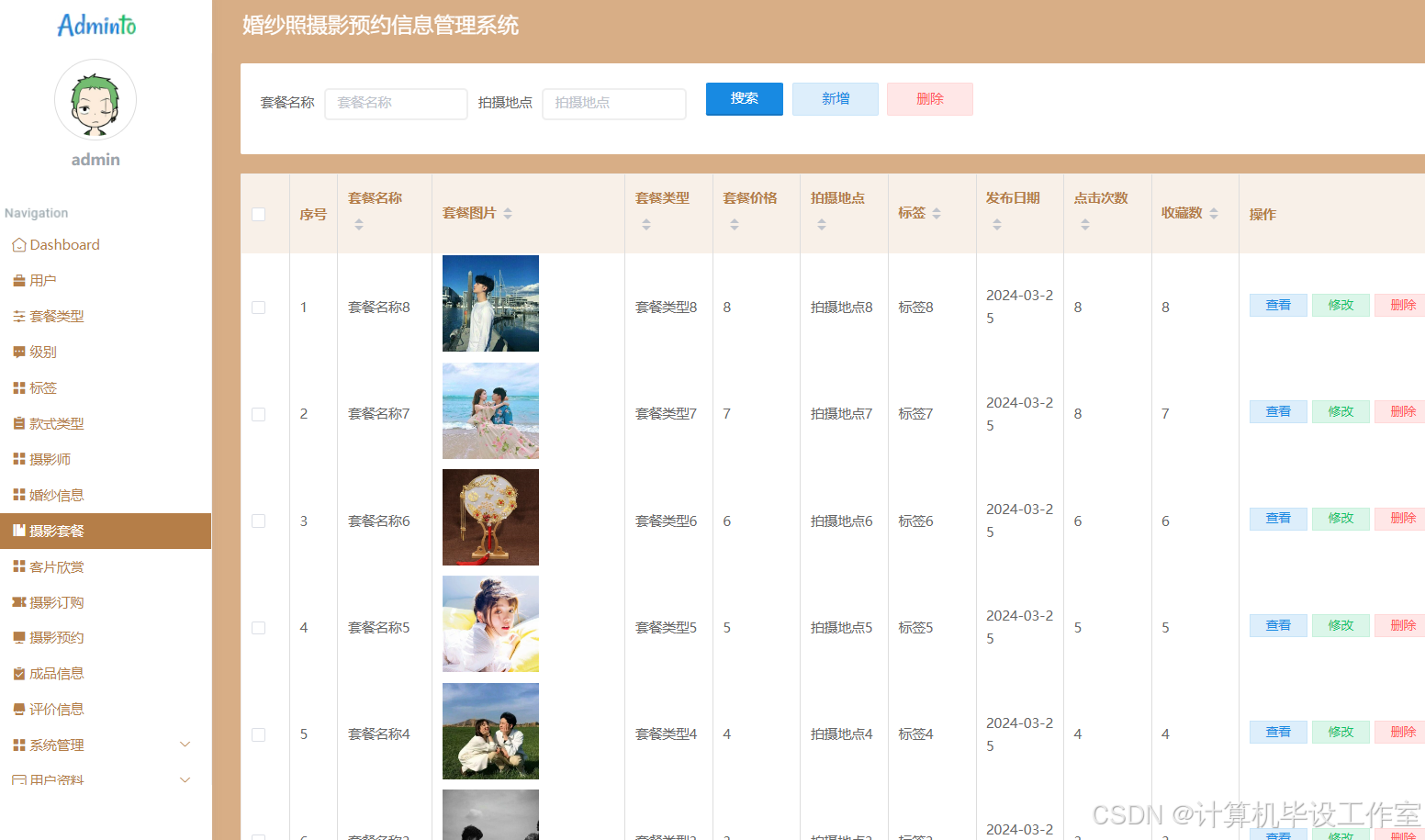Toggle the select-all checkbox in table header
1425x840 pixels.
pos(259,214)
